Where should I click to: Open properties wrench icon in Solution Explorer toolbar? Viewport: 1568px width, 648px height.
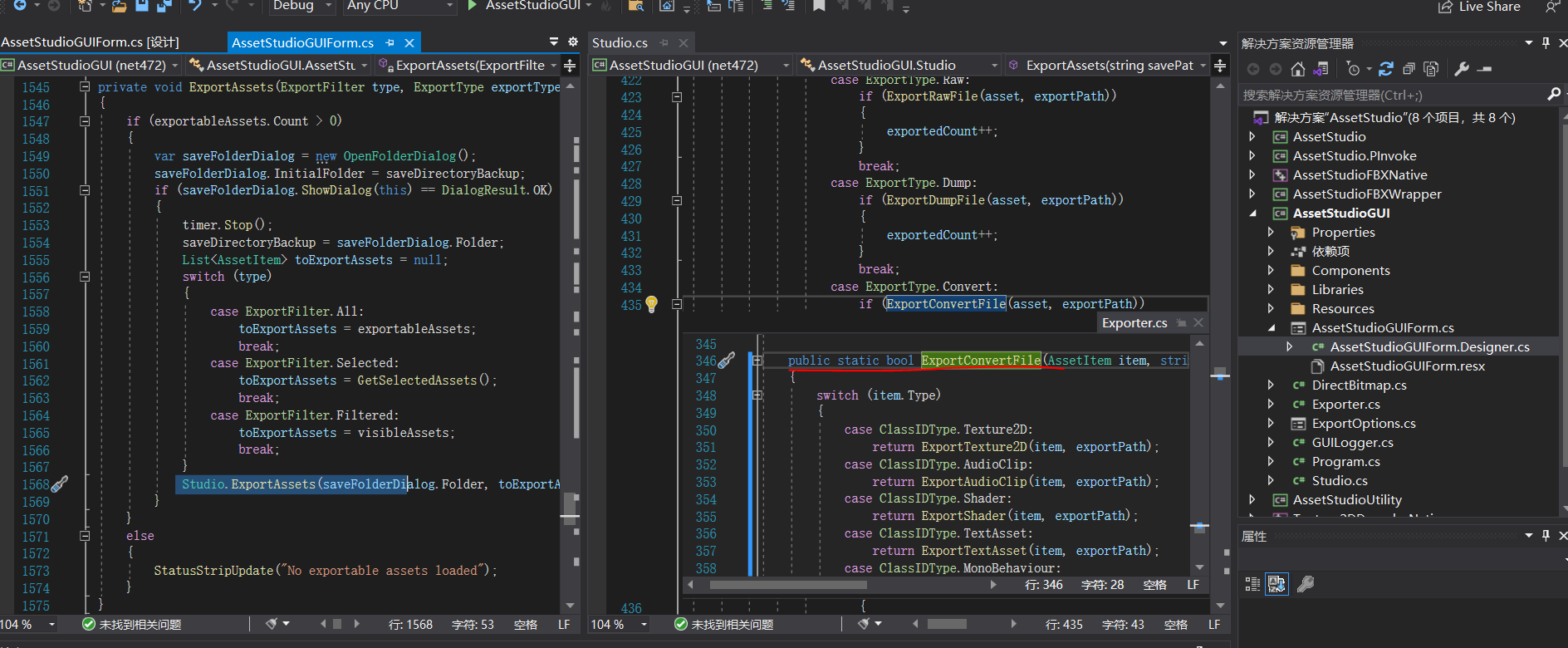pyautogui.click(x=1462, y=69)
